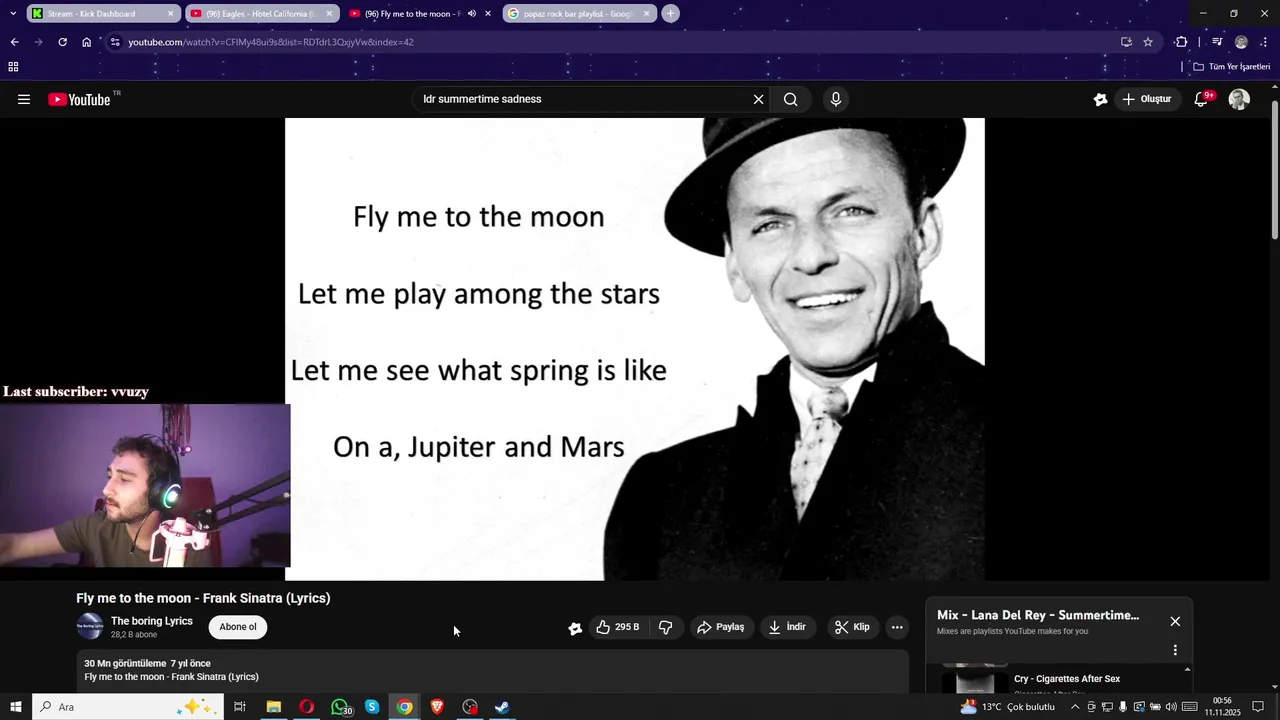This screenshot has height=720, width=1280.
Task: Click the sparkle icon left of the like button
Action: pyautogui.click(x=575, y=628)
